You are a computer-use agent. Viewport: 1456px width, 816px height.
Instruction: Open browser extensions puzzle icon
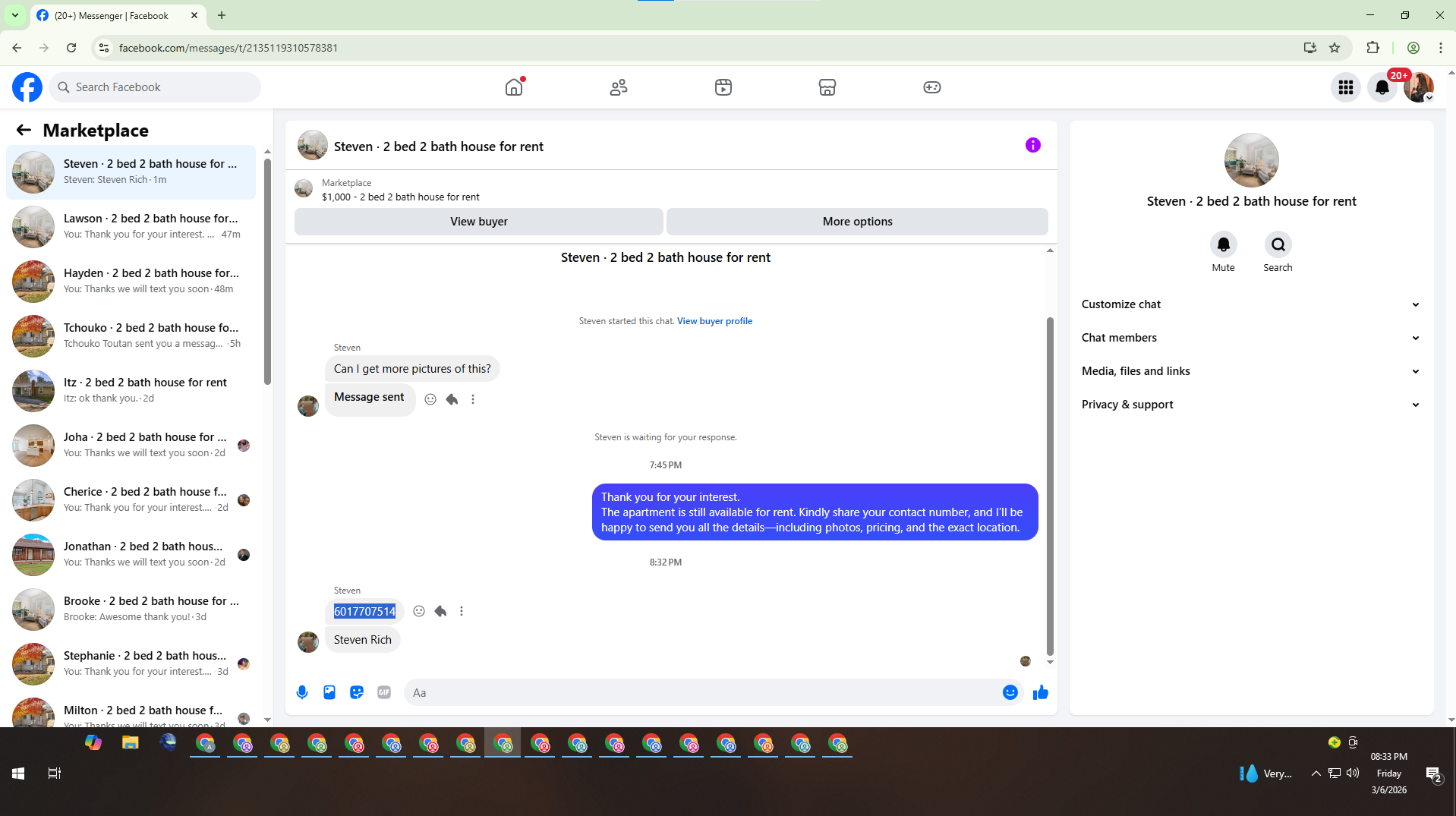[x=1372, y=48]
